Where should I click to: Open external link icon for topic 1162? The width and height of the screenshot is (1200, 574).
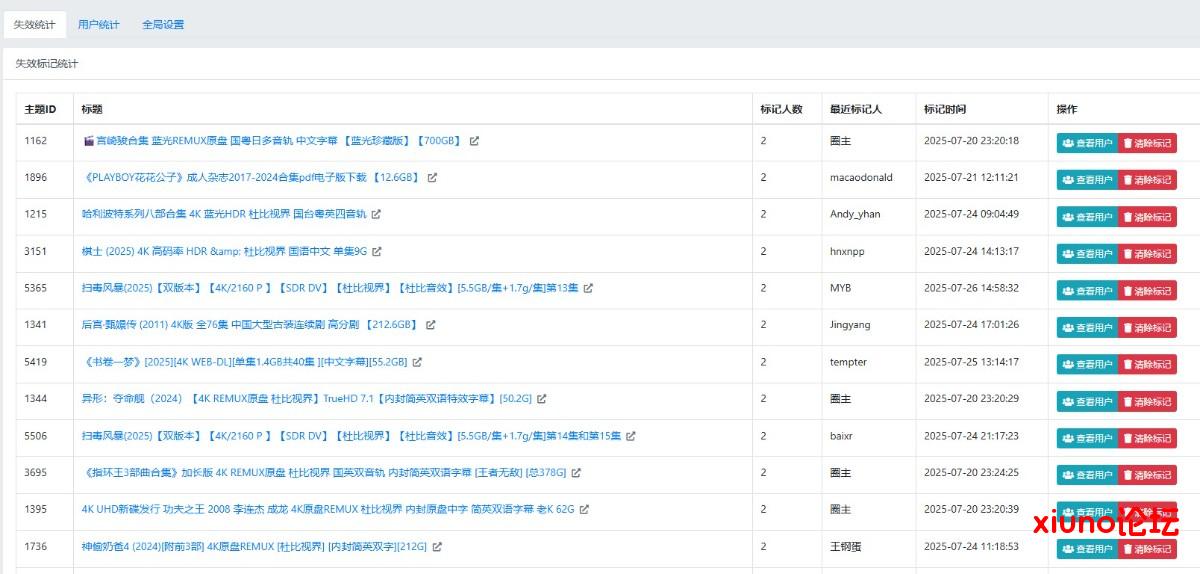coord(474,141)
